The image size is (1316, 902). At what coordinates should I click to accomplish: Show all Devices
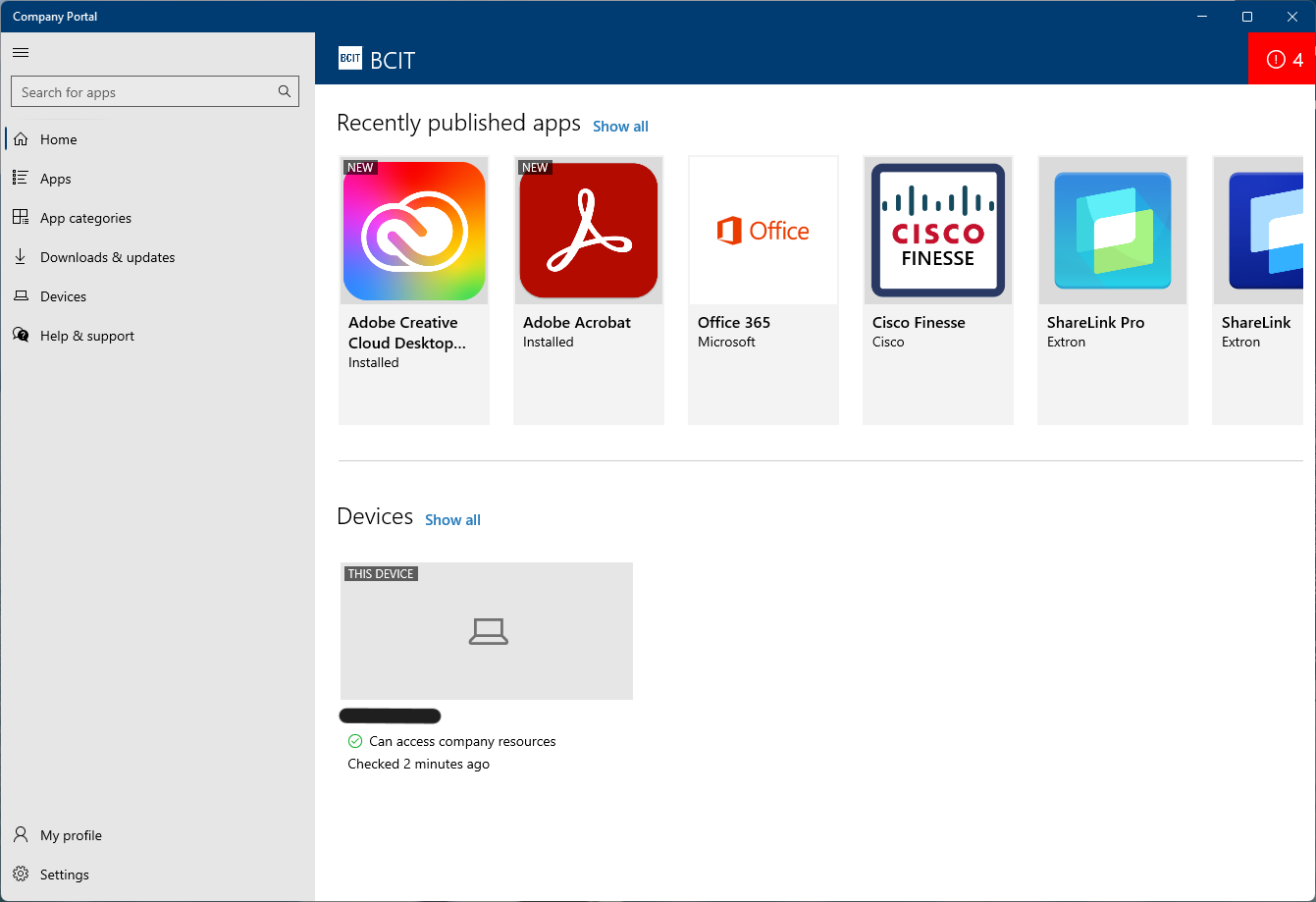click(452, 519)
